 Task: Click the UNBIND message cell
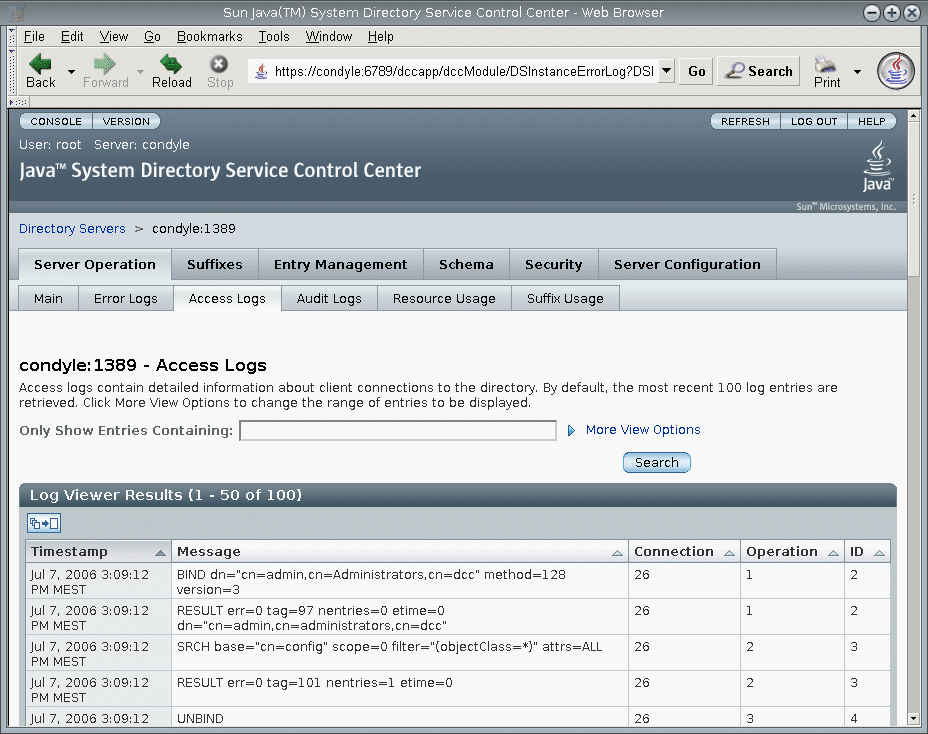[399, 719]
